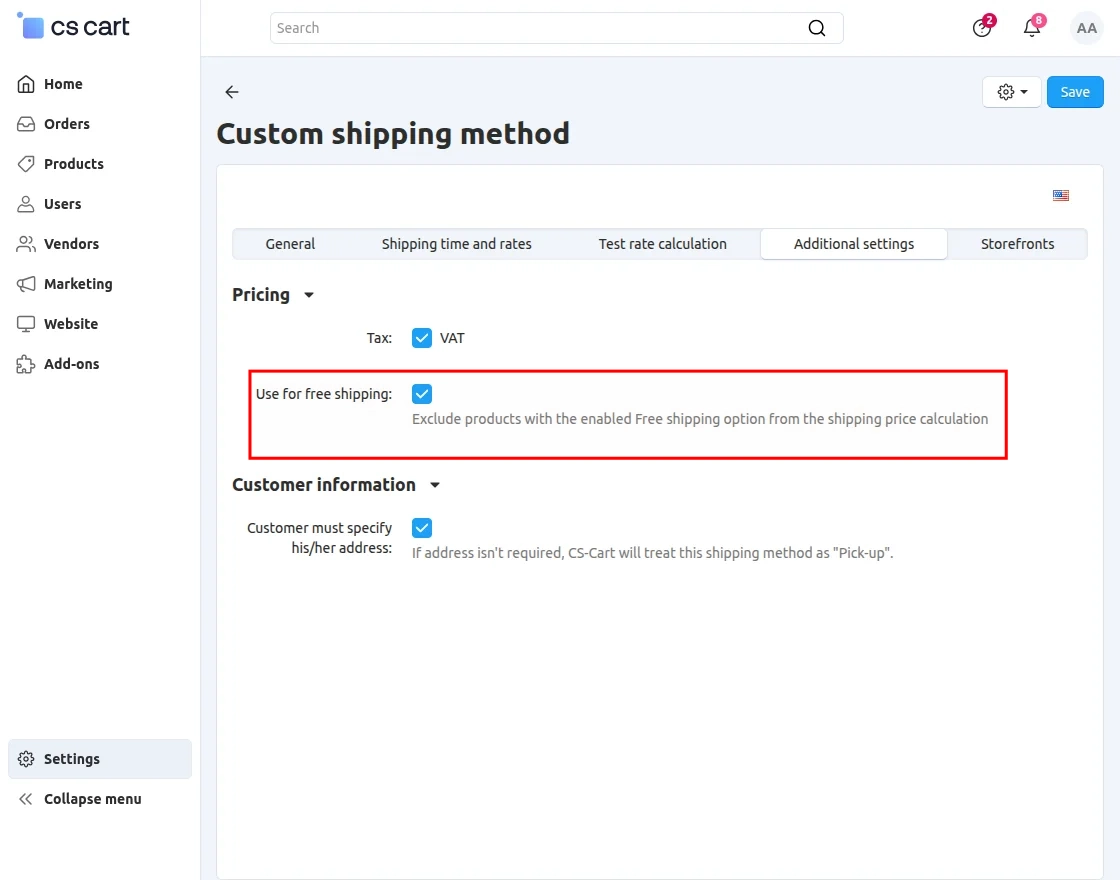This screenshot has height=880, width=1120.
Task: Click the VAT label text
Action: pos(452,338)
